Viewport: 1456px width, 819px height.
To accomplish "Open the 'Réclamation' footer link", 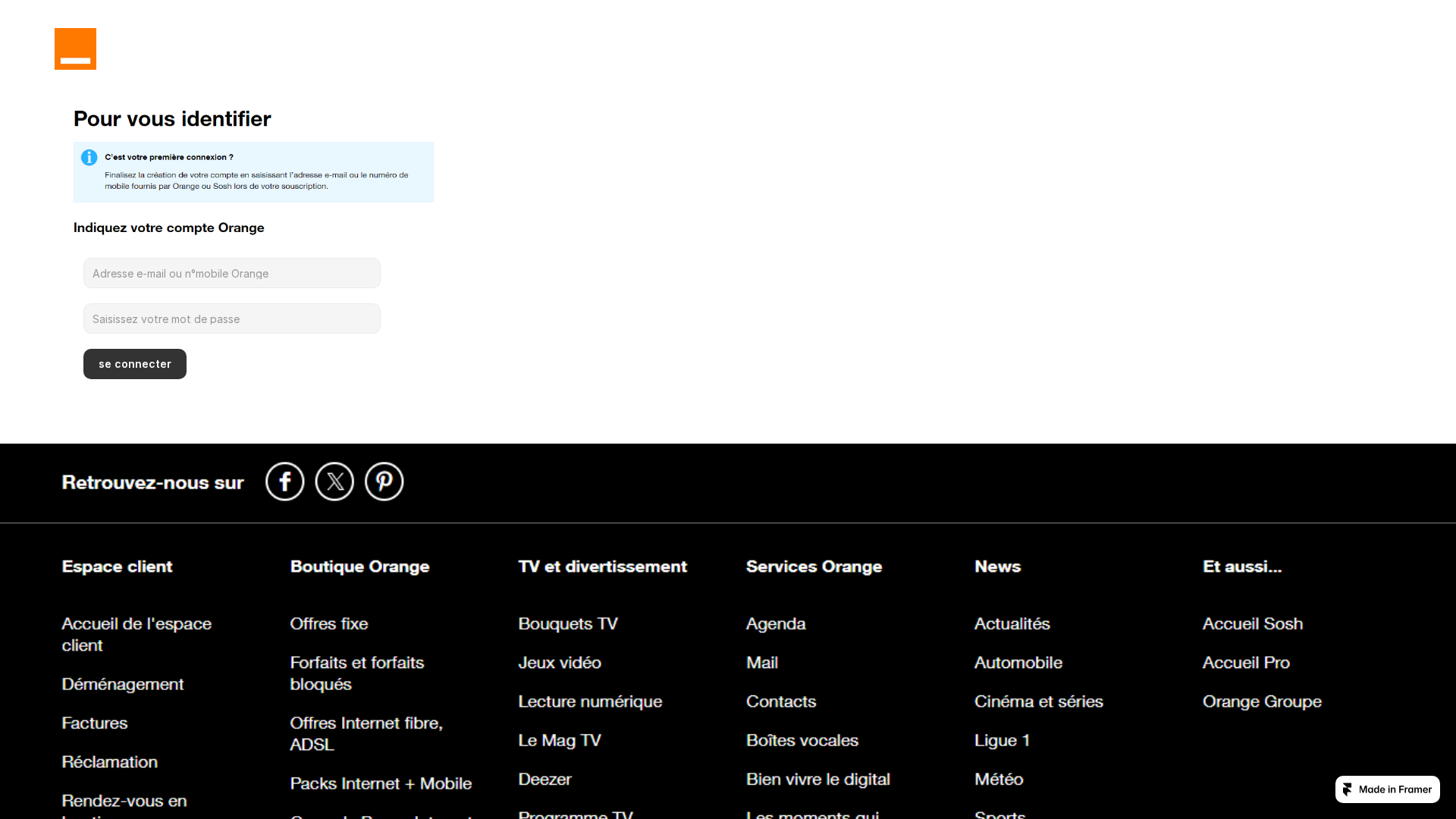I will point(110,762).
